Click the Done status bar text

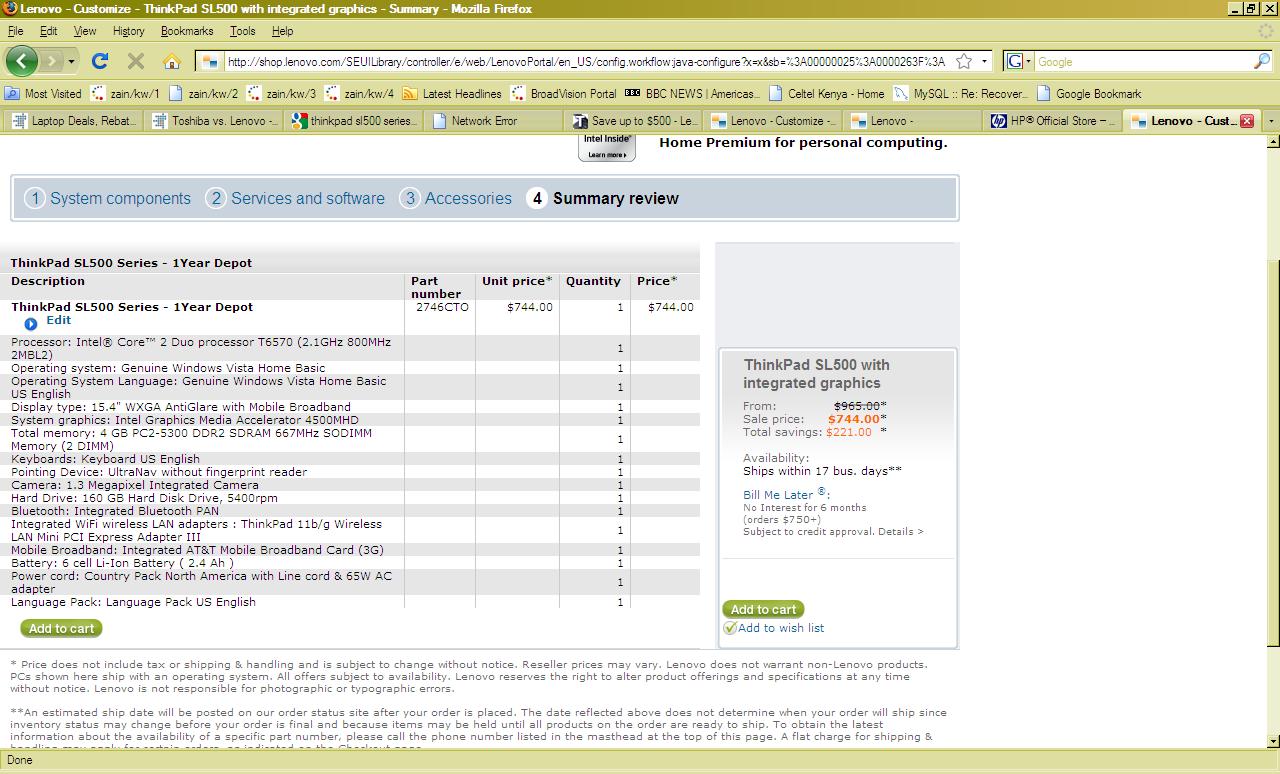(x=20, y=760)
